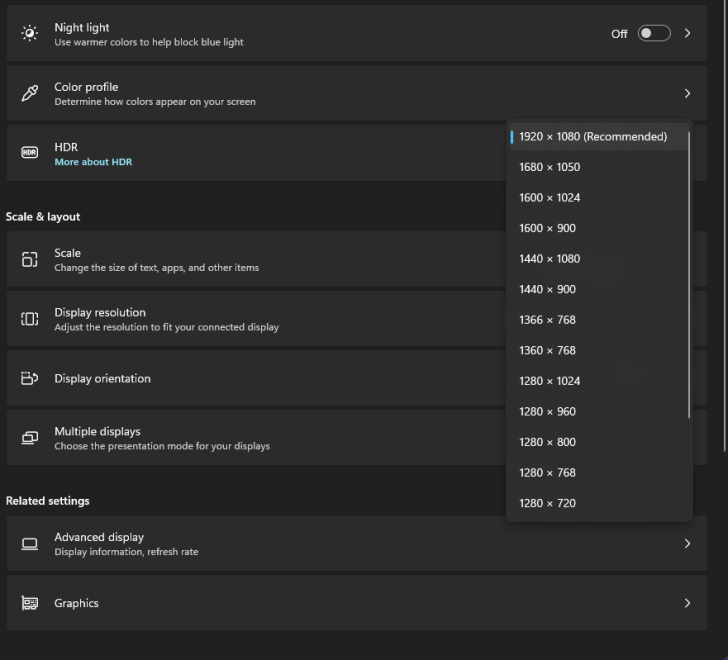Screen dimensions: 728x660
Task: Choose 1366 × 768 resolution
Action: tap(599, 320)
